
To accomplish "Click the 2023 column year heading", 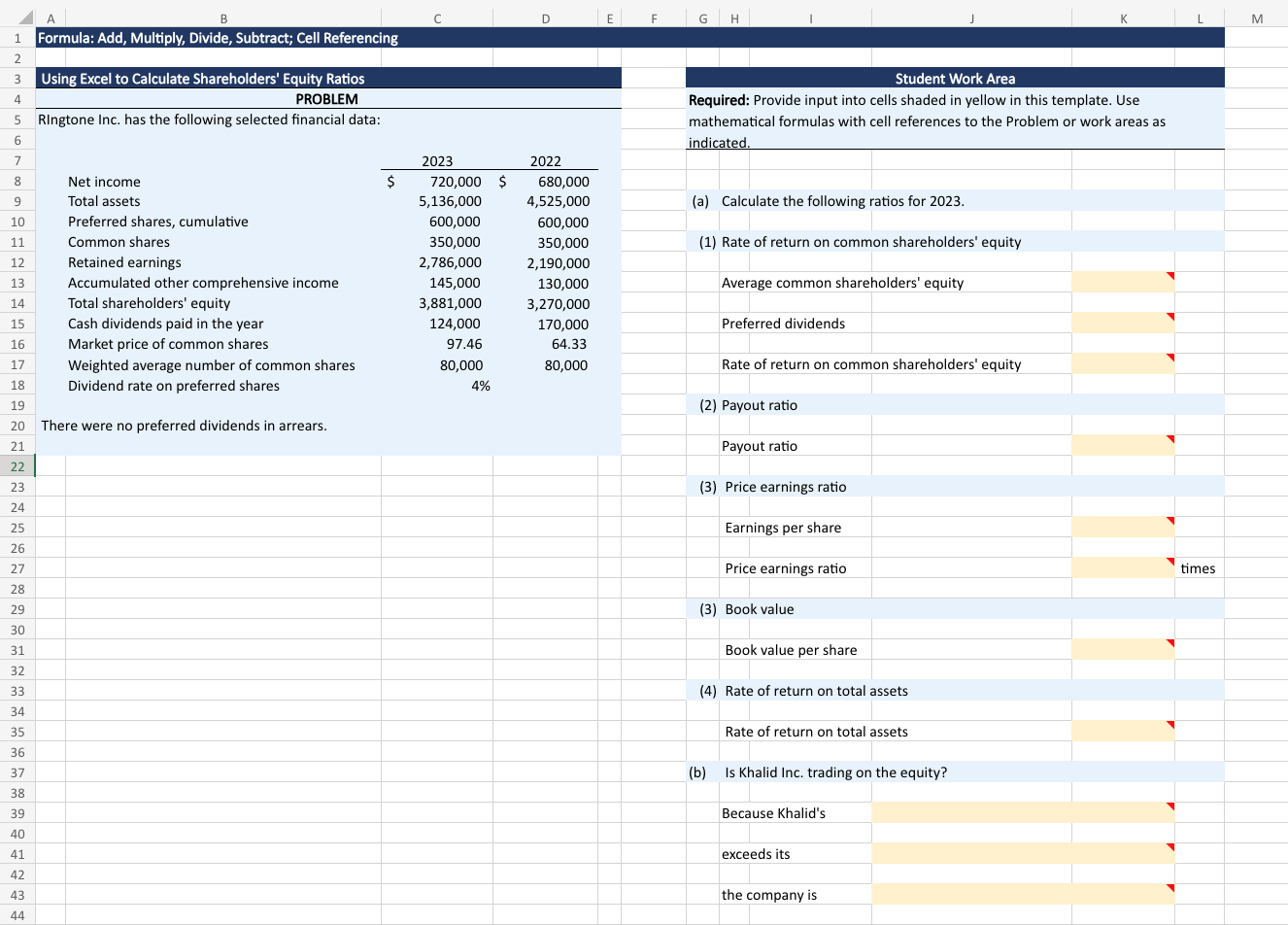I will (x=437, y=161).
